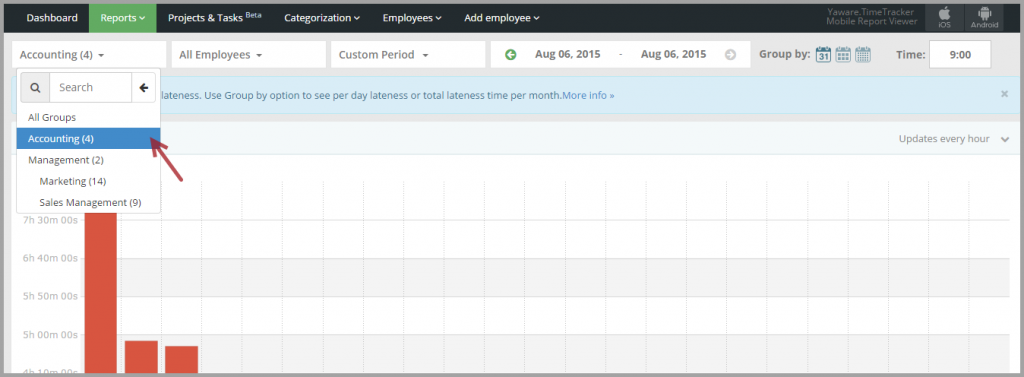Click the 7h 30m 00s axis label
Screen dimensions: 1024x377
pos(50,220)
